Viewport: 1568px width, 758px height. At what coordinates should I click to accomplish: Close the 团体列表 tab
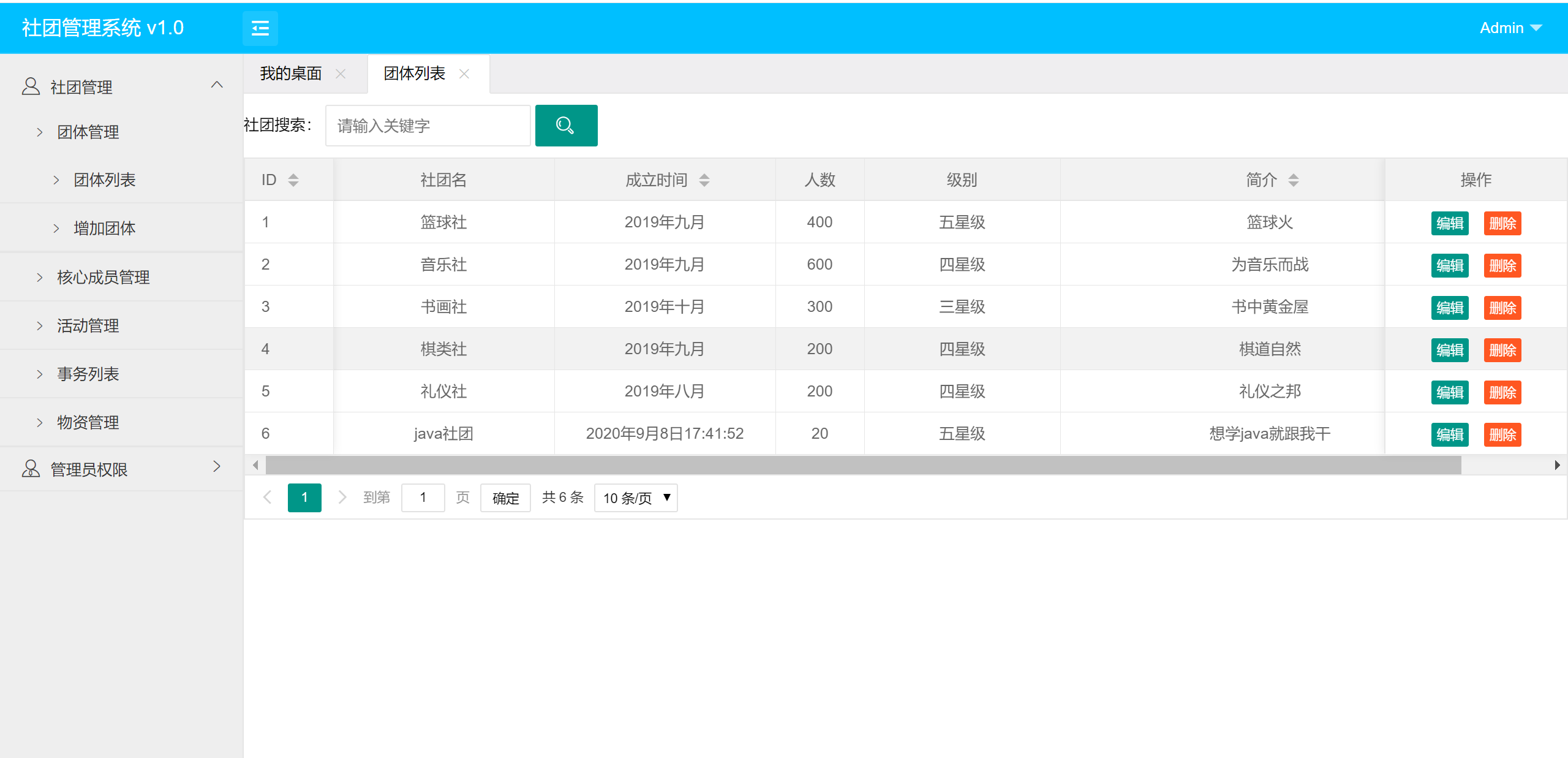(464, 74)
